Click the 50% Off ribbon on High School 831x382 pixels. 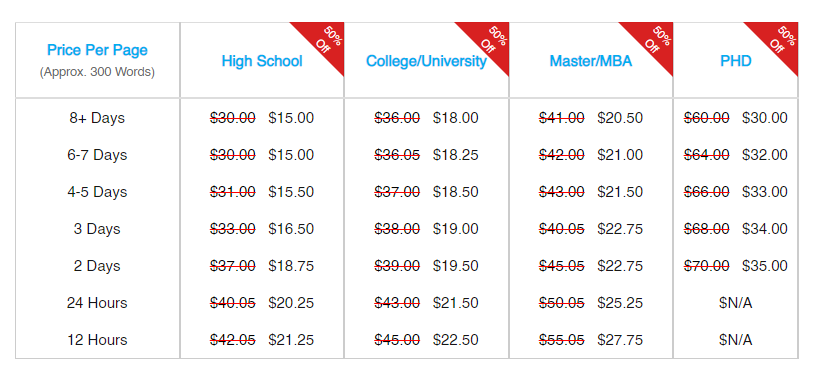click(326, 41)
